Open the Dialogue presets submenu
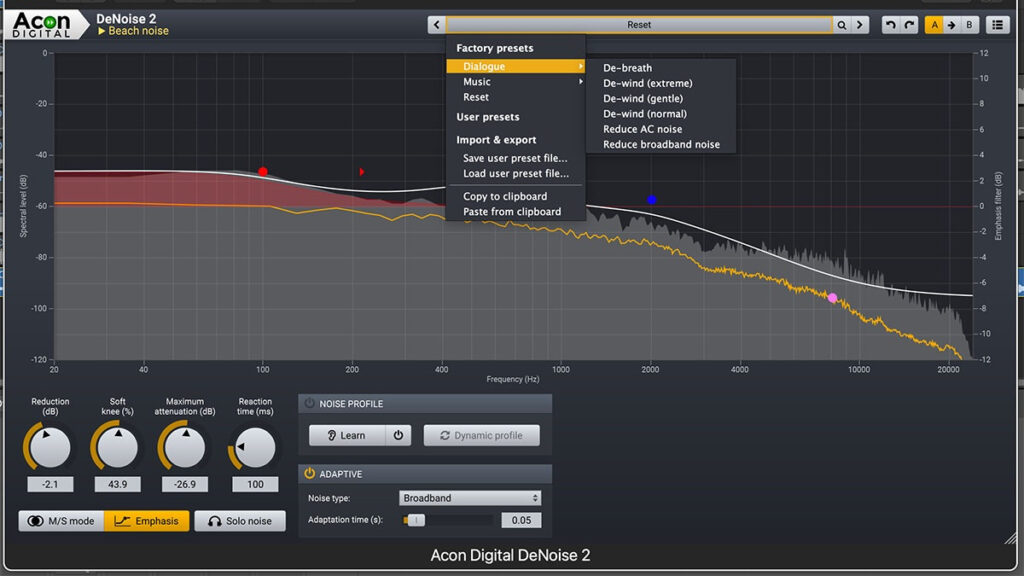The height and width of the screenshot is (576, 1024). pyautogui.click(x=516, y=67)
